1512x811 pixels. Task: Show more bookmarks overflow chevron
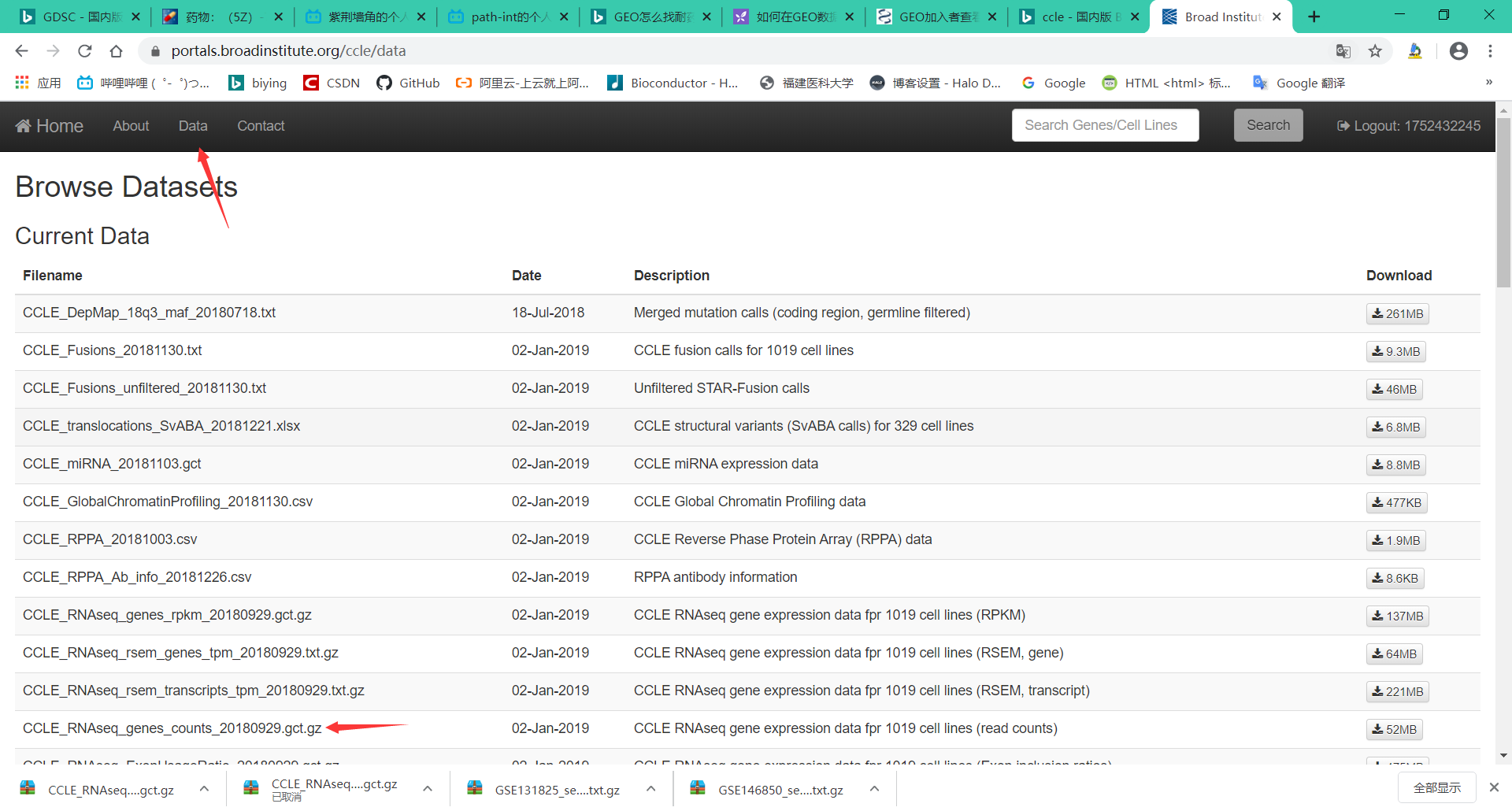[x=1488, y=82]
